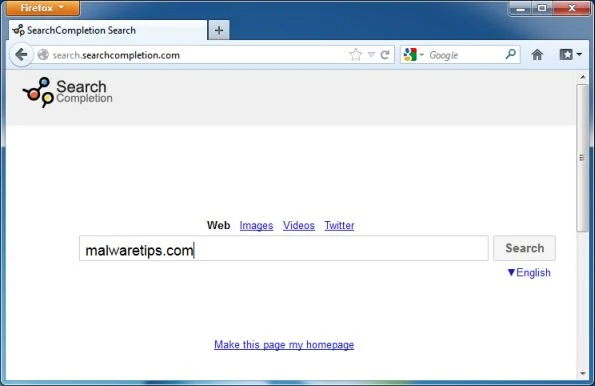Click the globe site identity icon
This screenshot has width=595, height=386.
(x=43, y=55)
